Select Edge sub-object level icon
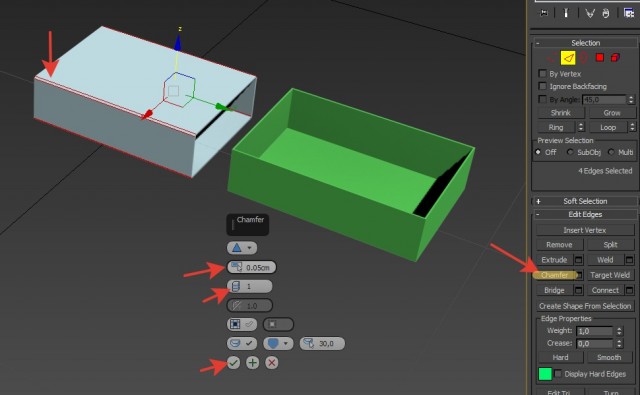This screenshot has height=395, width=640. click(568, 58)
